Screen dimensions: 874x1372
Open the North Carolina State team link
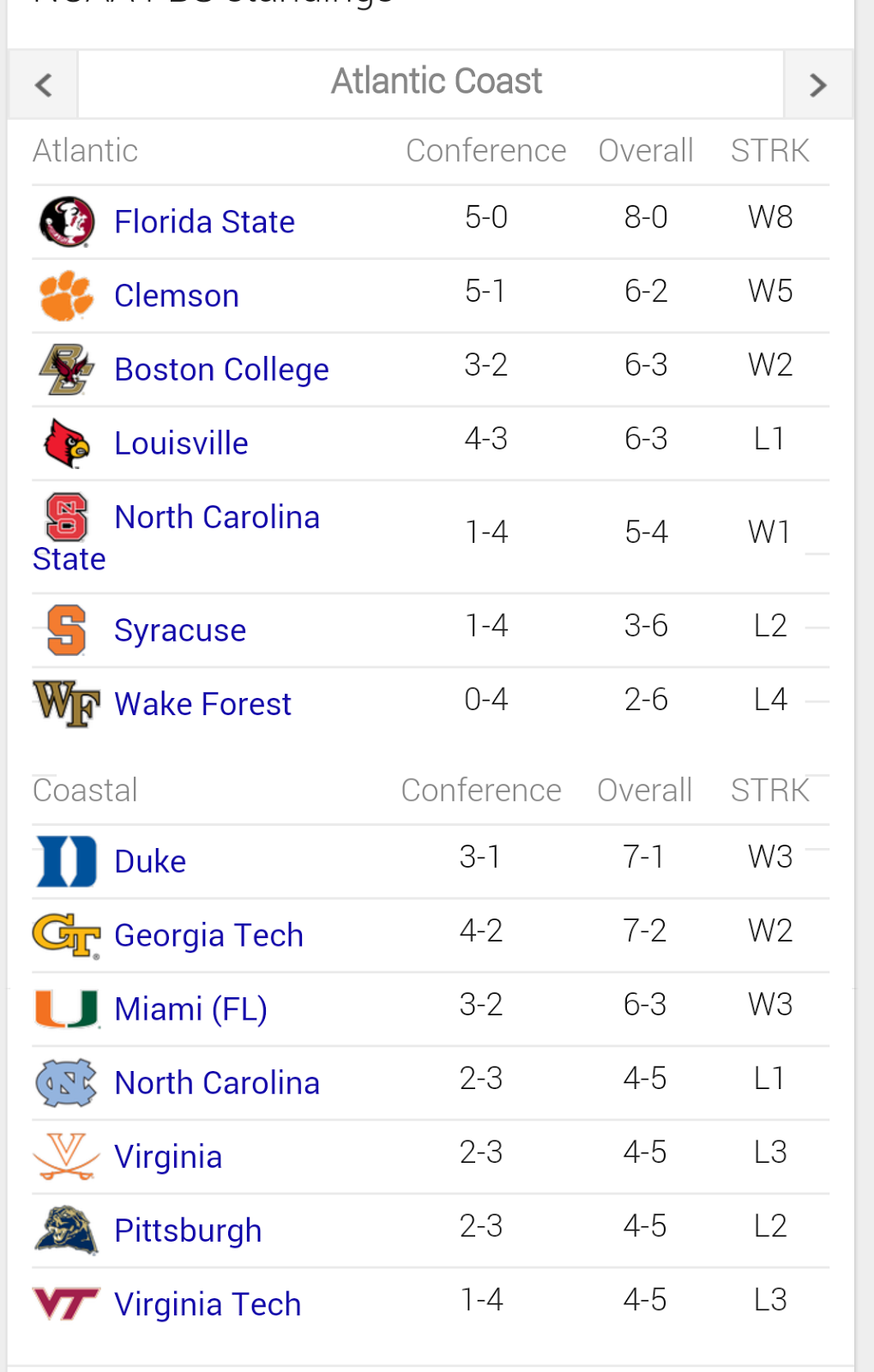[176, 538]
